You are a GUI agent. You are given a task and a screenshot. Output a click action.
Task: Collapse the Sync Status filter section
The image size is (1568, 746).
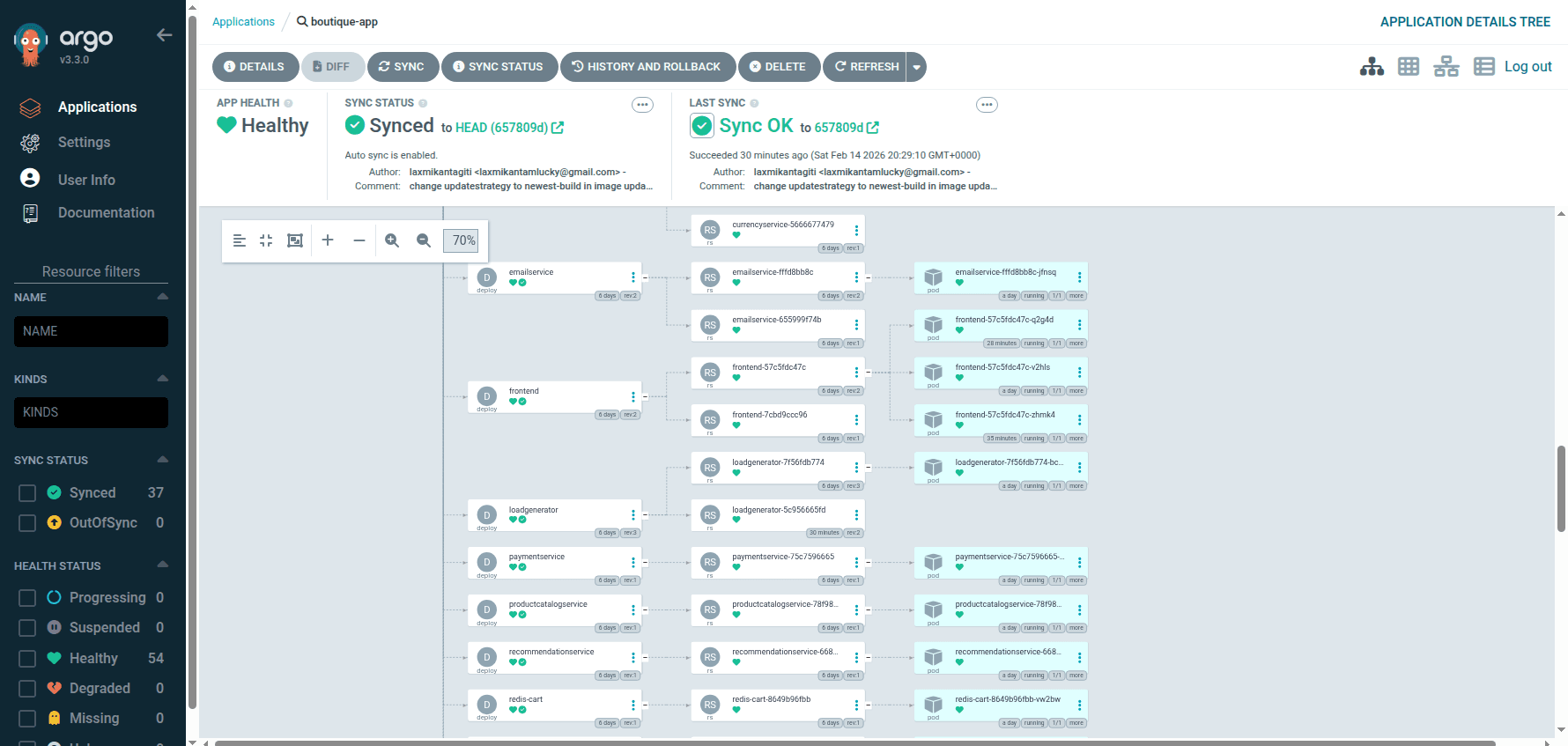tap(162, 460)
